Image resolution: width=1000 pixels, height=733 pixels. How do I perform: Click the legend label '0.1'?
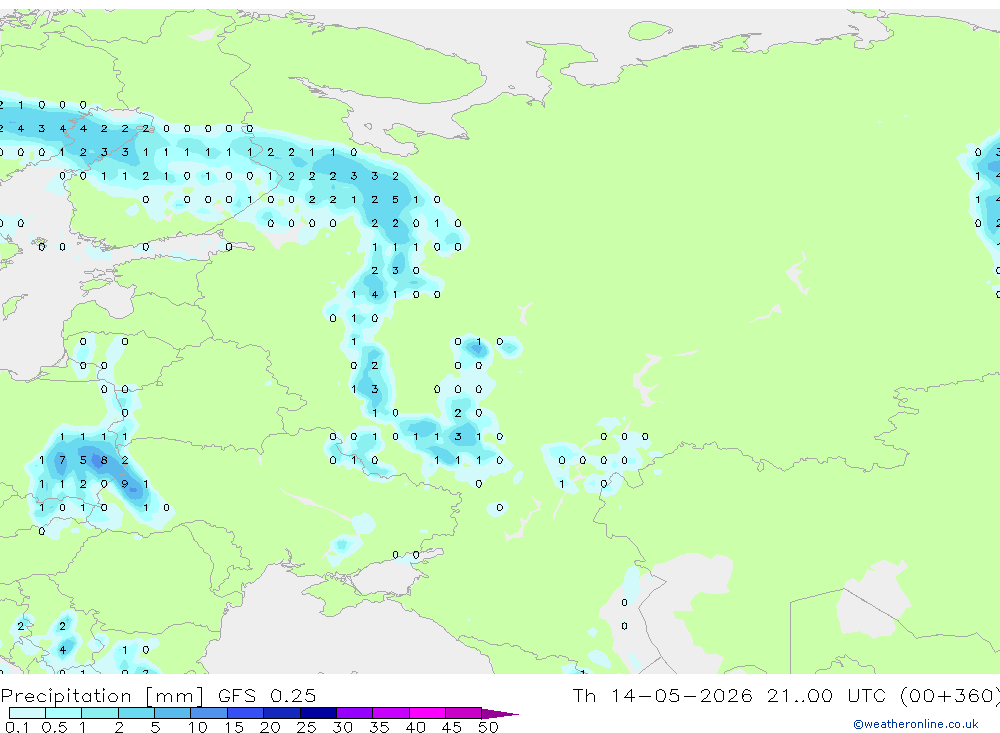(17, 727)
